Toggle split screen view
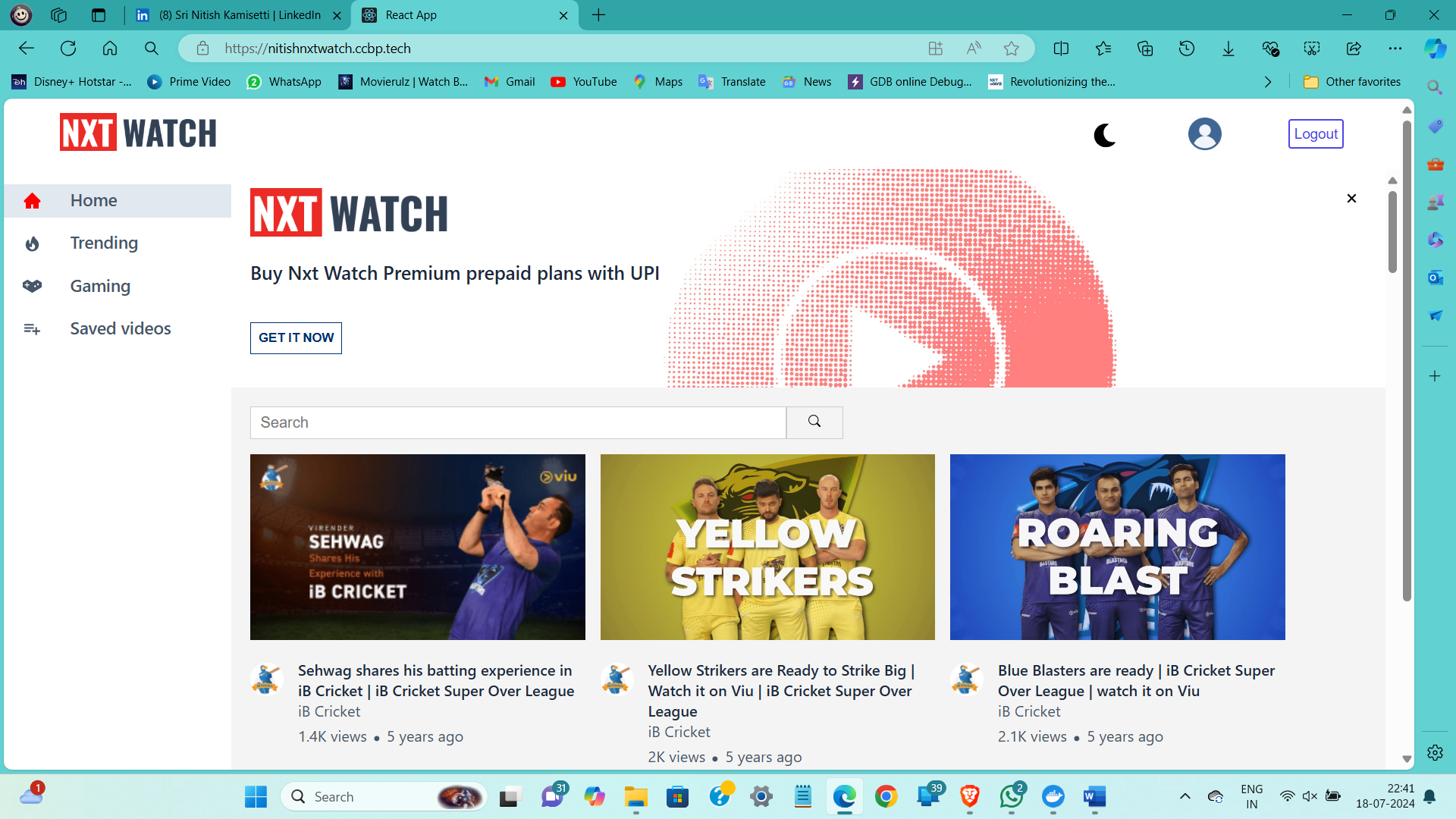 pyautogui.click(x=1061, y=49)
